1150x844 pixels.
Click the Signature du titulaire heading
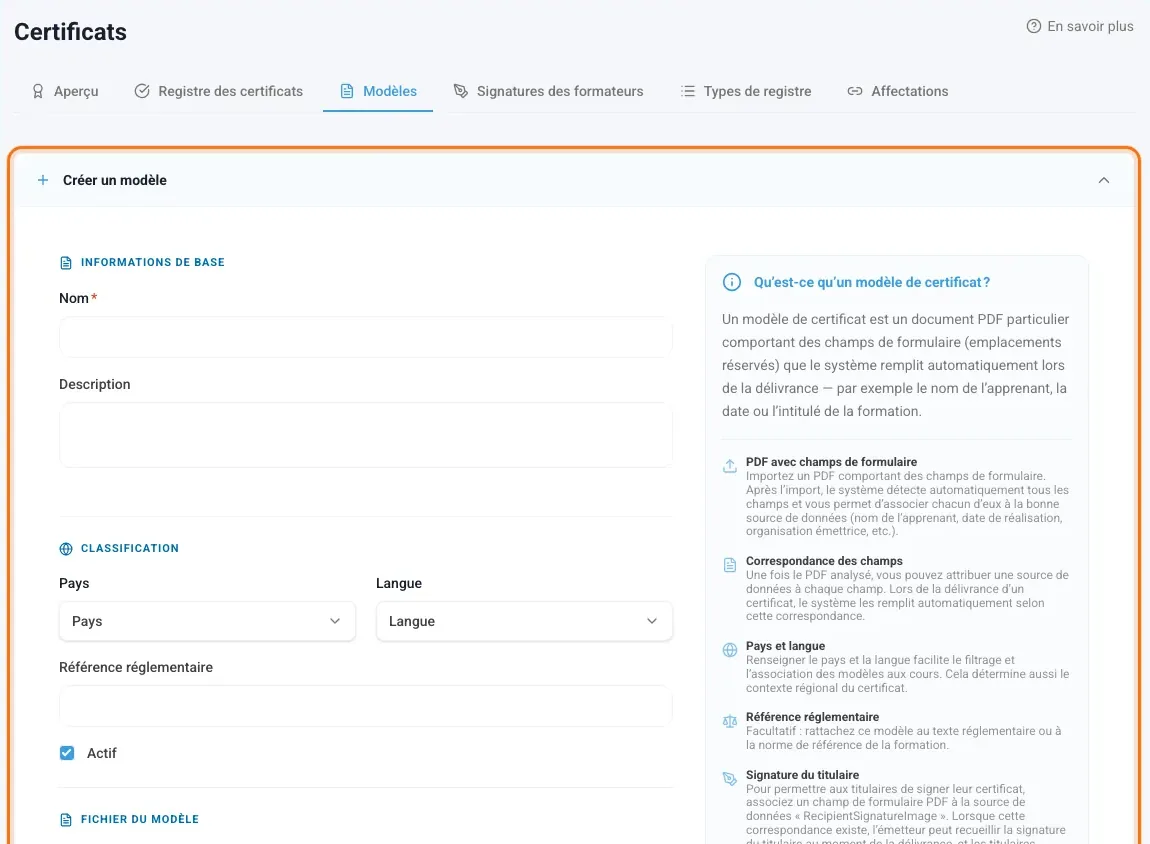(x=802, y=775)
